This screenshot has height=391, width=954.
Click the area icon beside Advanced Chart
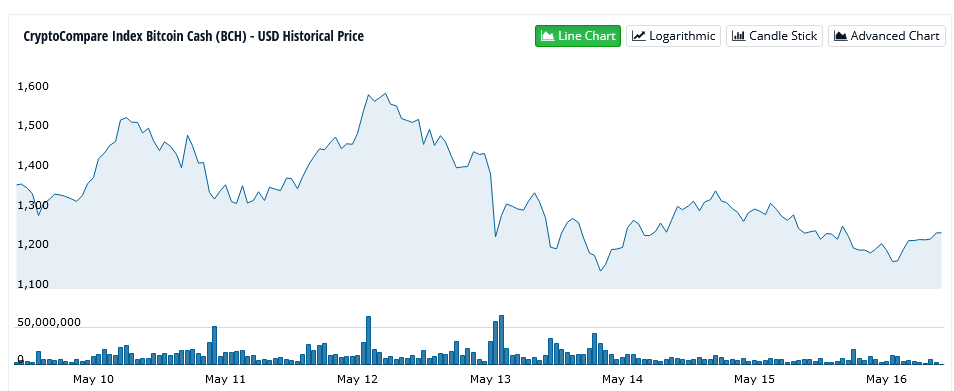840,36
